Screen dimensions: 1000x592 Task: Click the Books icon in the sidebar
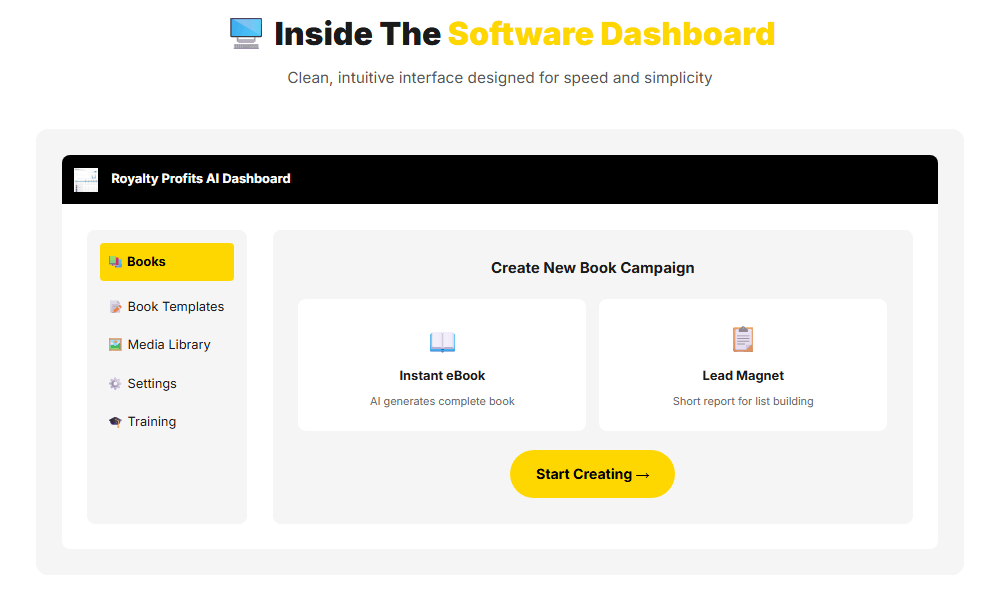click(115, 262)
